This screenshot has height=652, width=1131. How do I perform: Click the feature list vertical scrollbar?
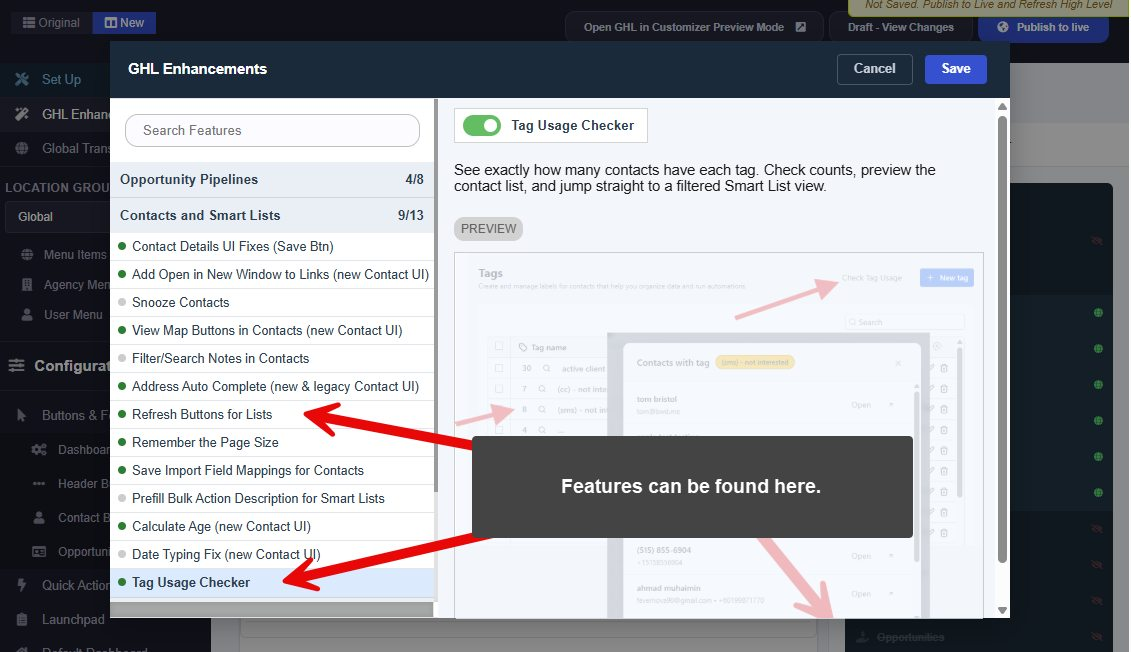[436, 296]
